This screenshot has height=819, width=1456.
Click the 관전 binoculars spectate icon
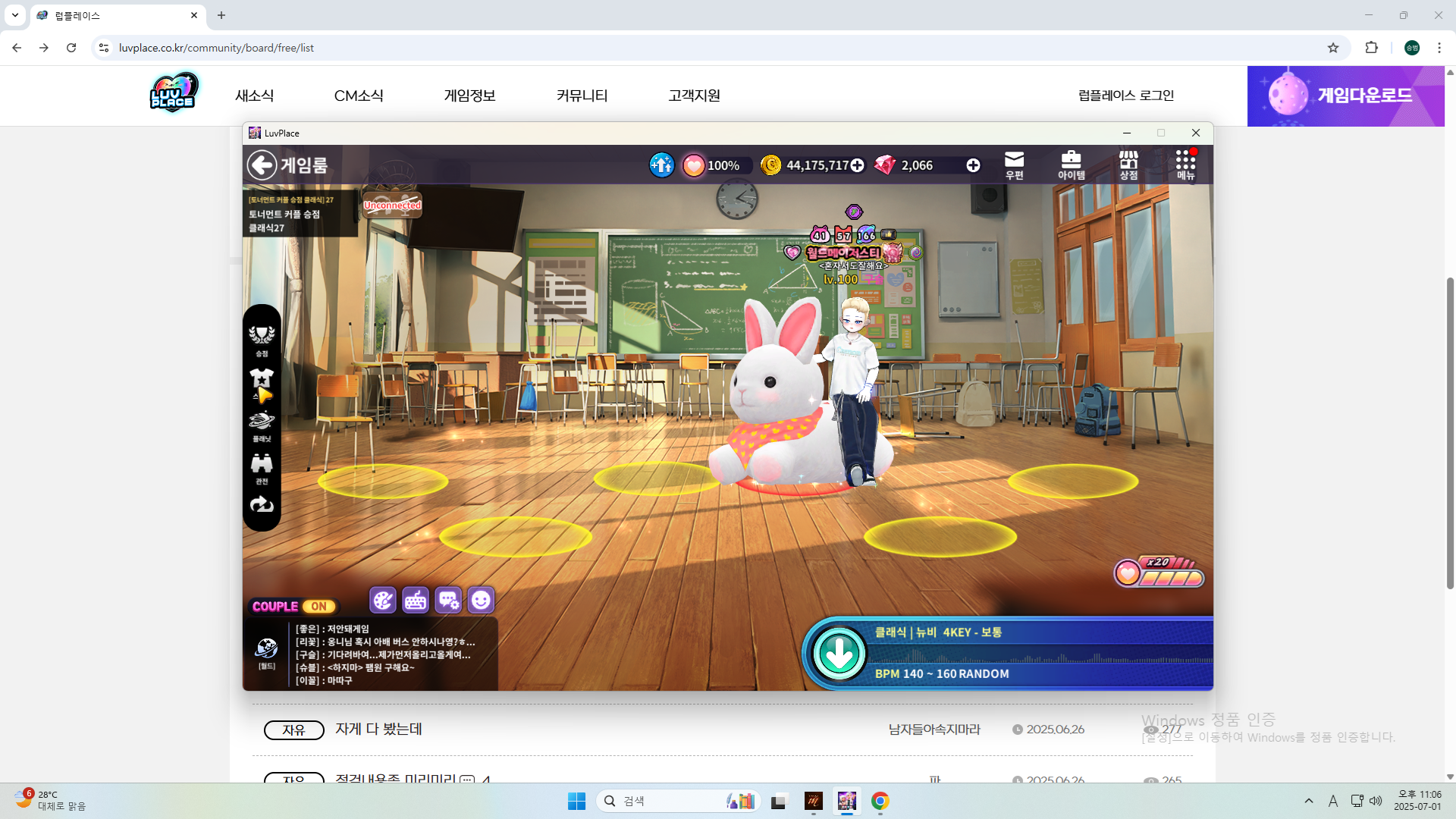[262, 468]
